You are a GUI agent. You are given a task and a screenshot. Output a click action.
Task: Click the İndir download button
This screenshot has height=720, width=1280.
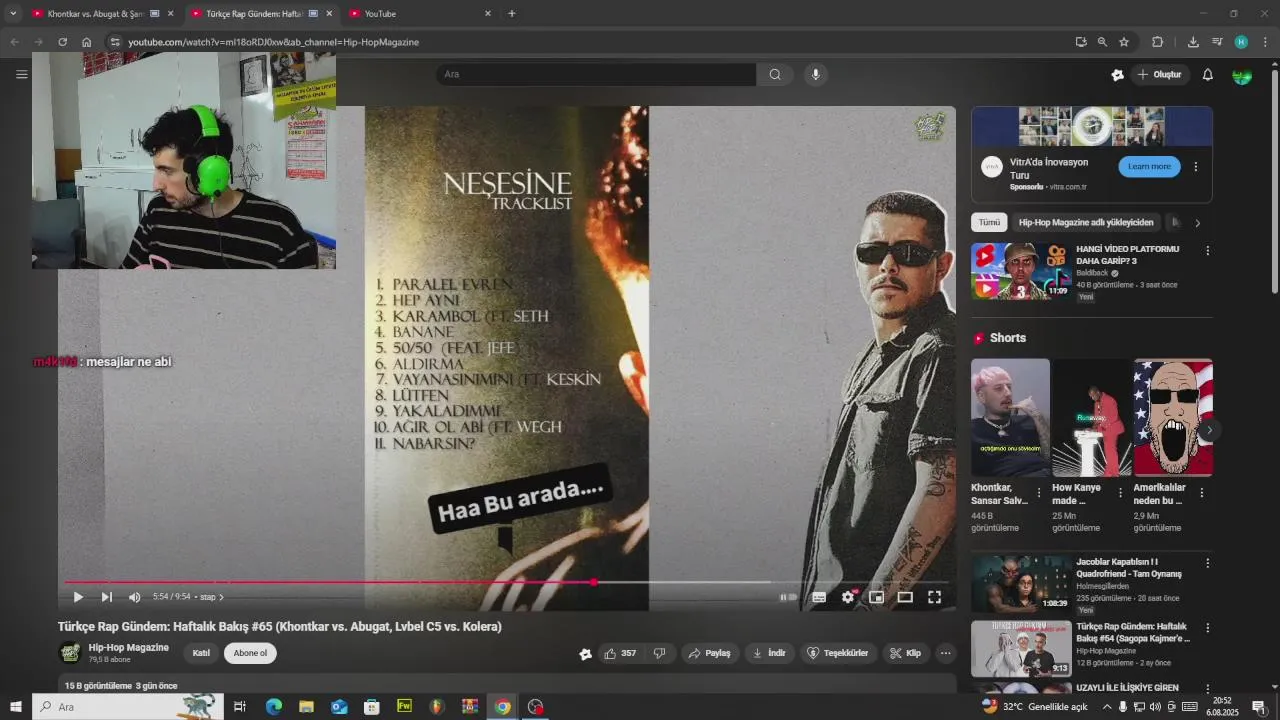click(769, 653)
